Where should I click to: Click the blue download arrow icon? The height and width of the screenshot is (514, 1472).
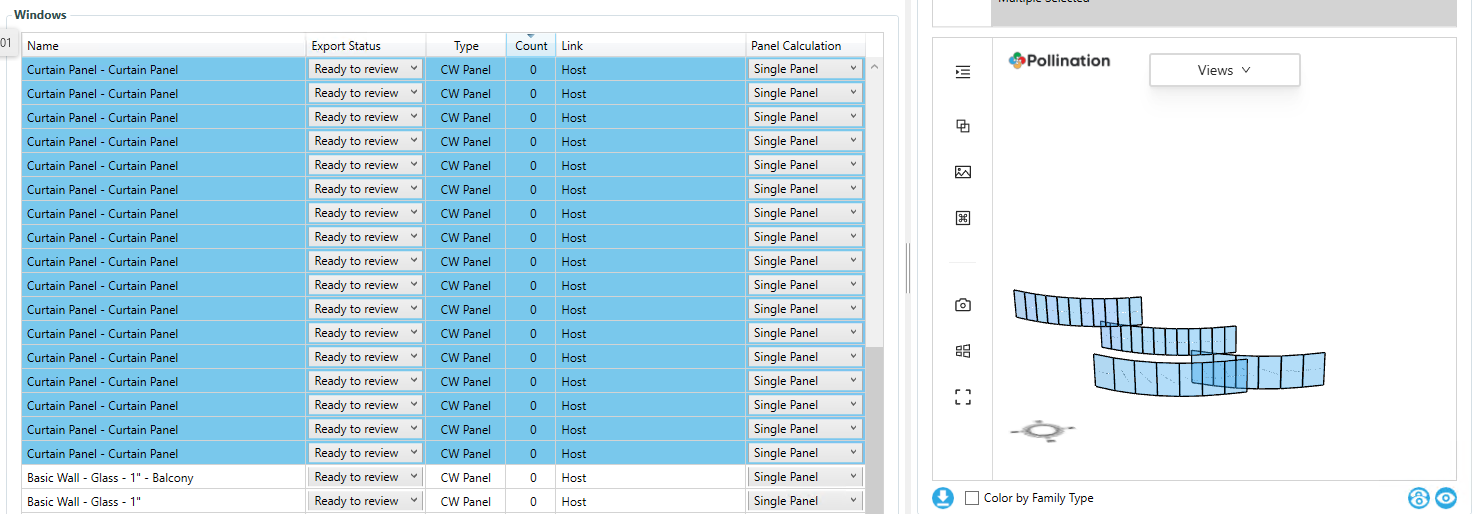943,498
